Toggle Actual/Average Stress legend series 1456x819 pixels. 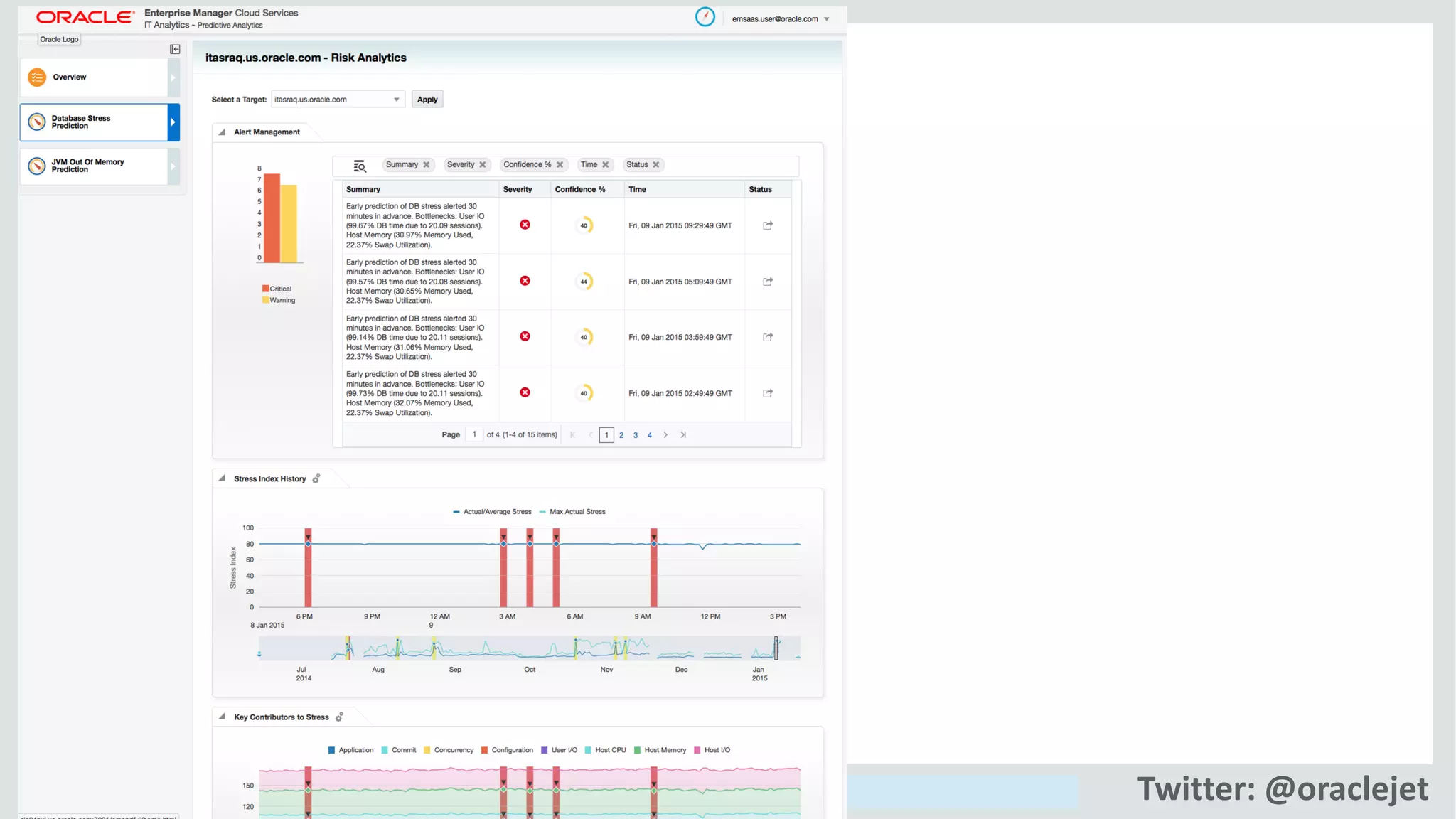492,512
